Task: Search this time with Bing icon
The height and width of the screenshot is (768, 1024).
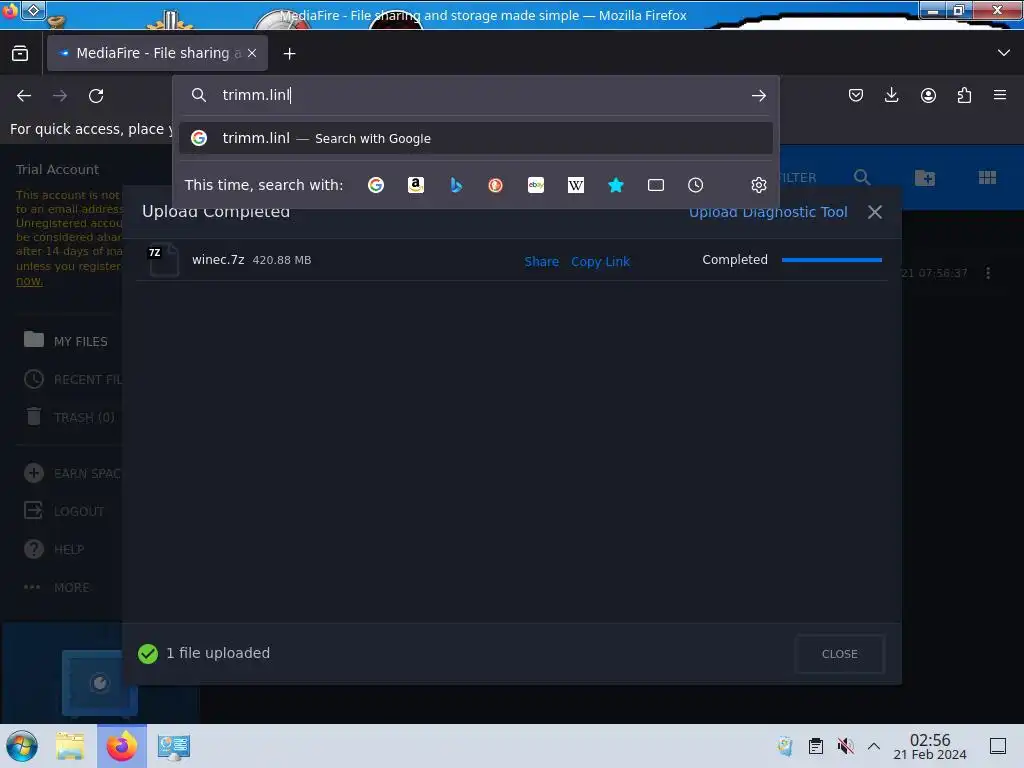Action: click(456, 185)
